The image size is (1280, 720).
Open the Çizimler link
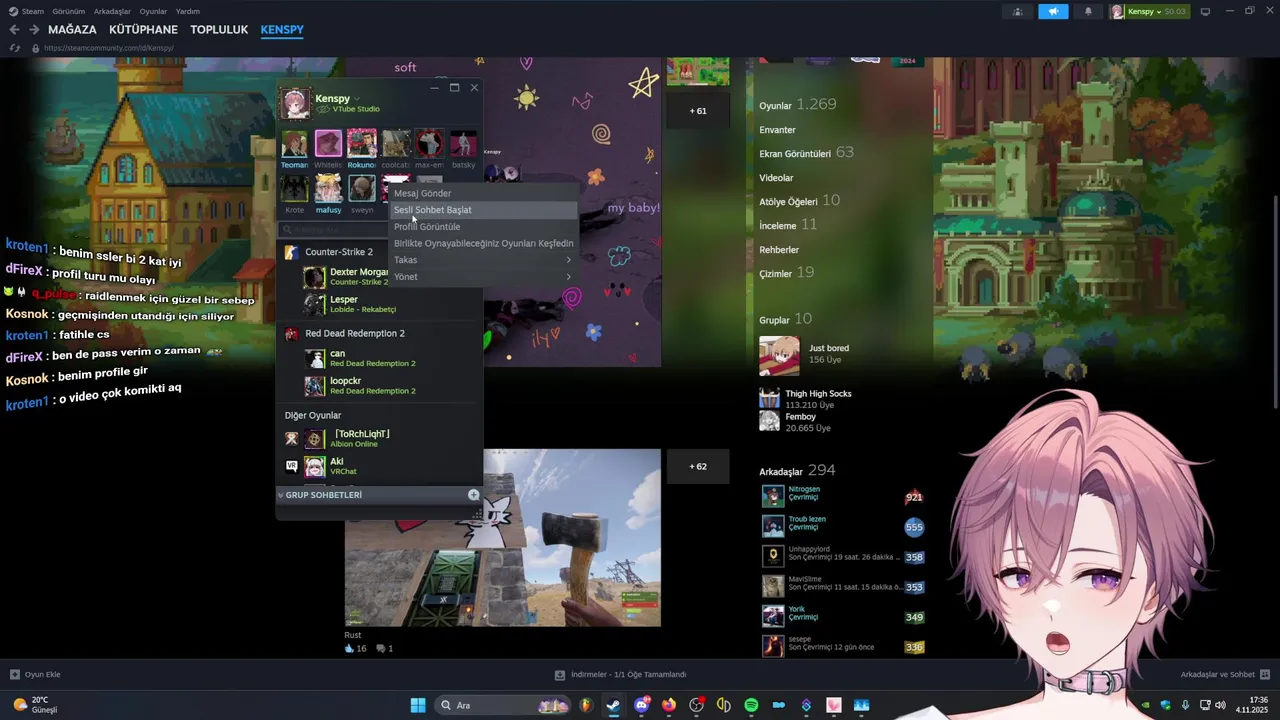coord(787,273)
